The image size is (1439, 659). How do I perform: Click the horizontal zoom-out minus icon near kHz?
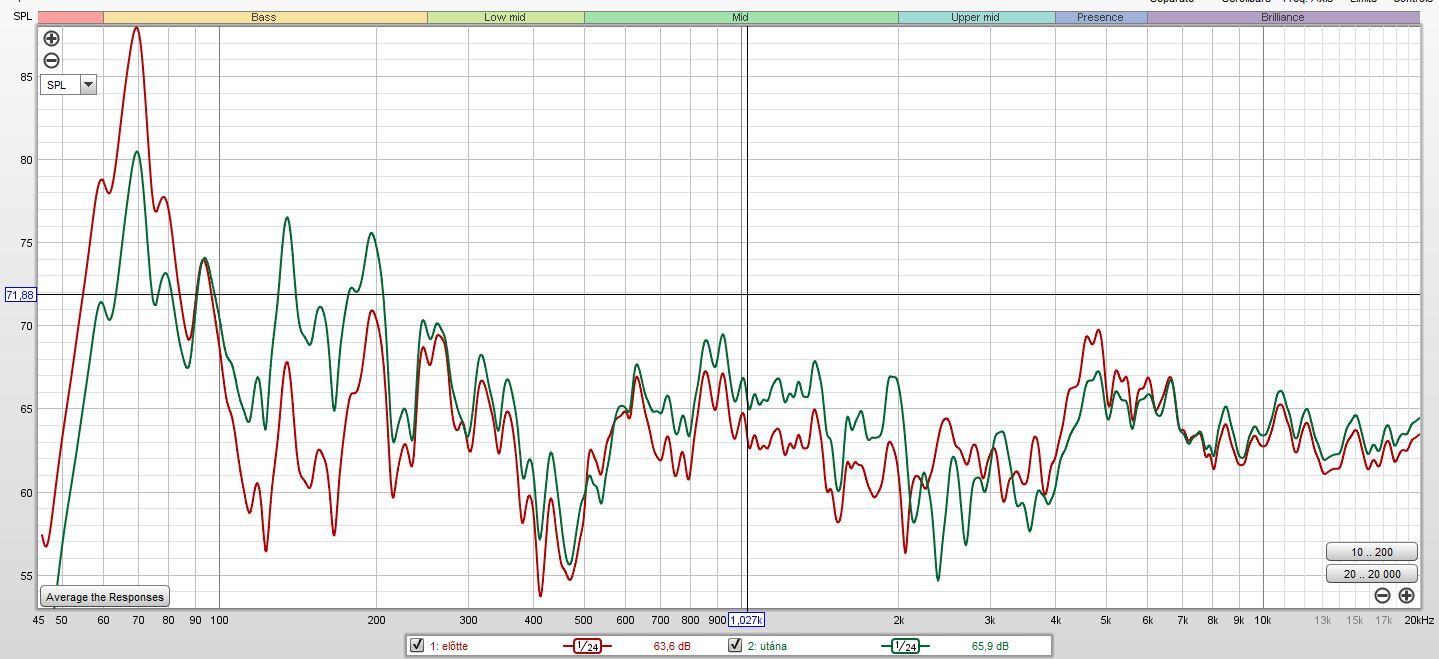tap(1382, 595)
